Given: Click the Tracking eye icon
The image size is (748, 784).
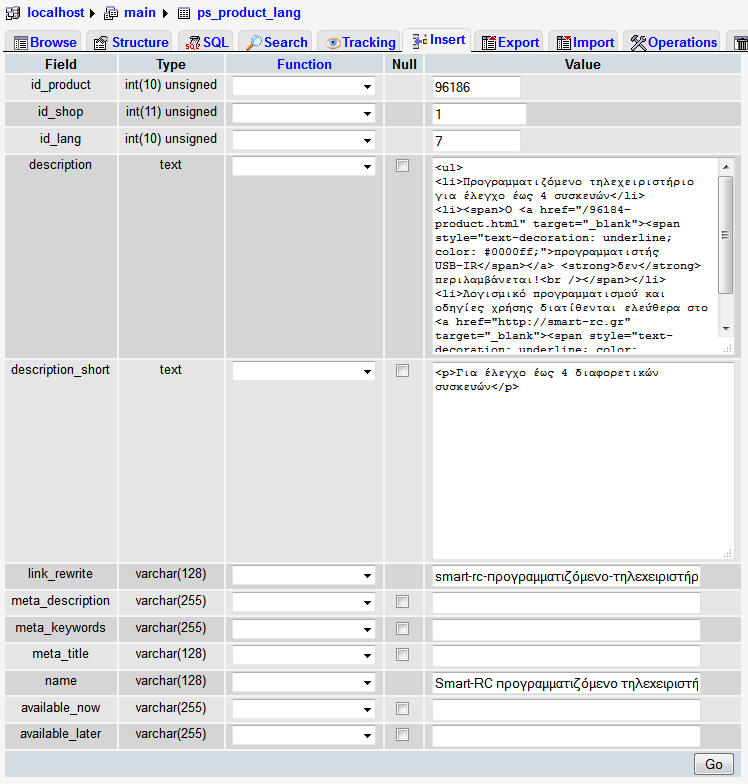Looking at the screenshot, I should 333,44.
